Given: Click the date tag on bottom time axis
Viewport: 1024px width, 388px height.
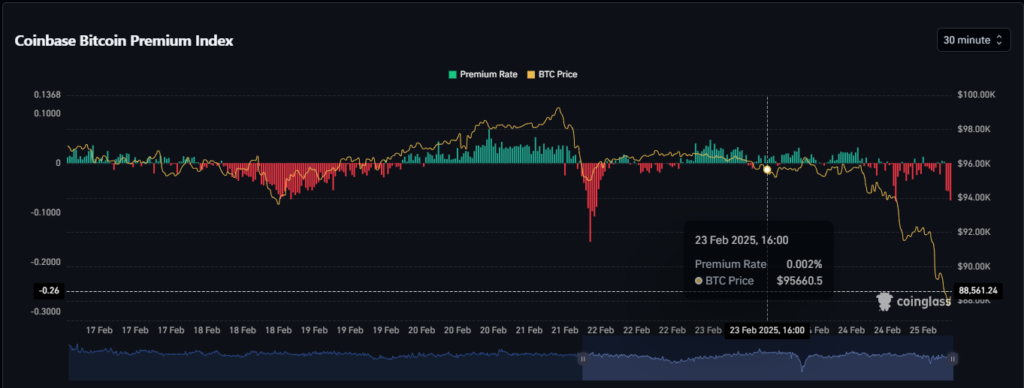Looking at the screenshot, I should [x=767, y=331].
